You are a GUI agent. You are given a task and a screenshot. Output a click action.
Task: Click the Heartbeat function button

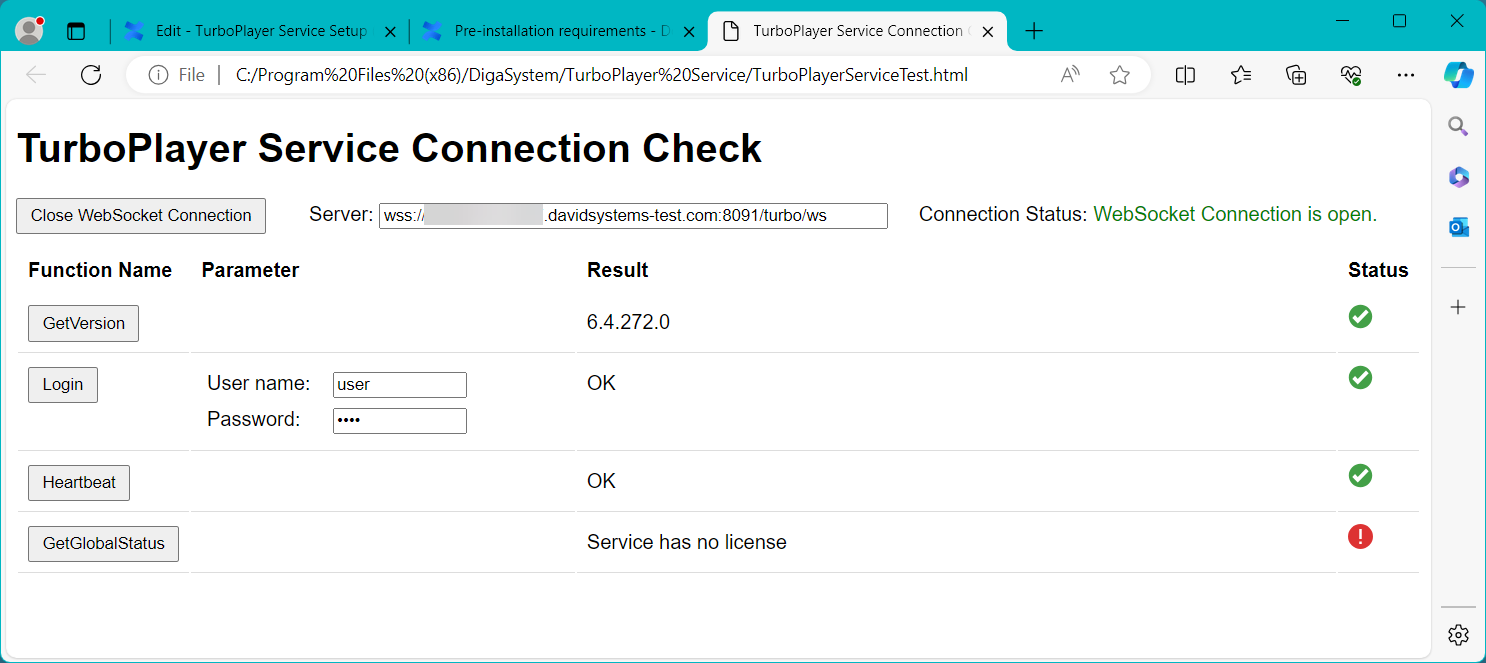pos(79,483)
